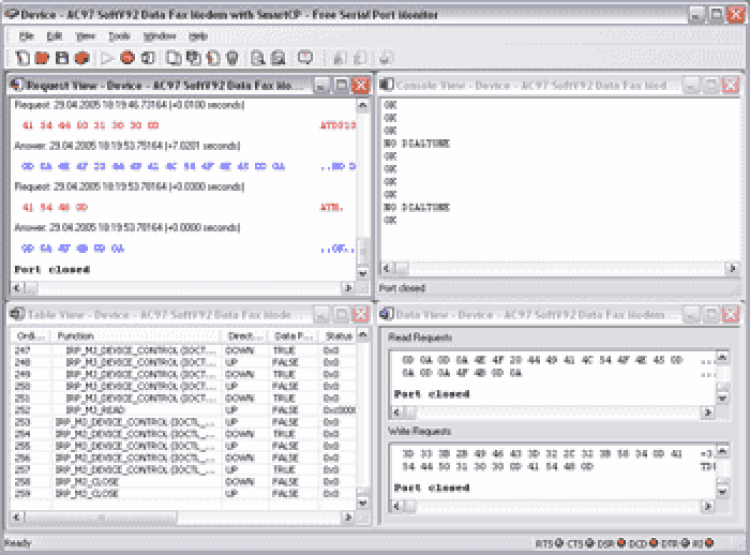
Task: Click the New session page icon
Action: click(x=22, y=58)
